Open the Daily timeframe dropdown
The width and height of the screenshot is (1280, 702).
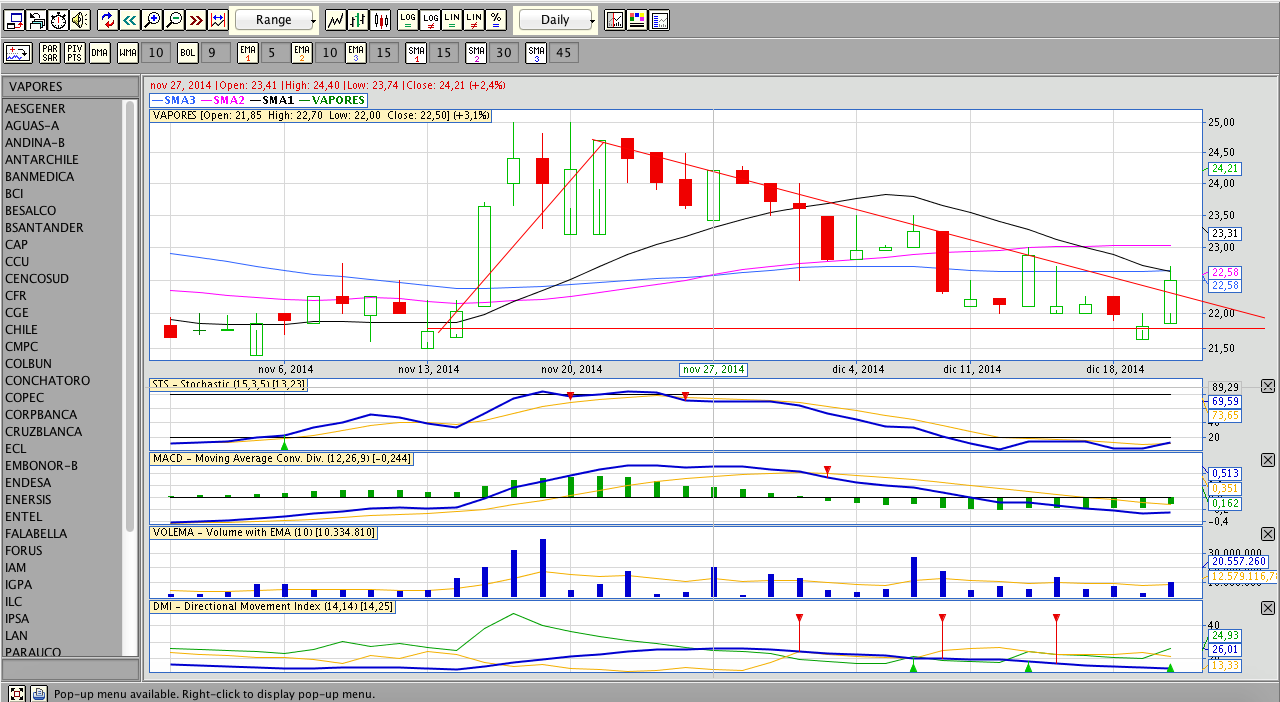pyautogui.click(x=554, y=20)
